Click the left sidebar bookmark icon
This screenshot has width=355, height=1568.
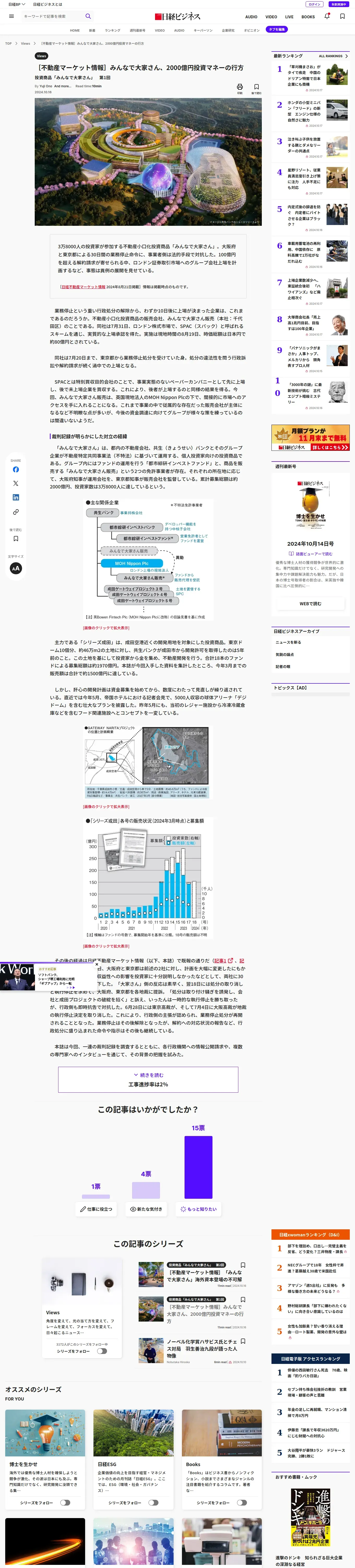click(x=16, y=538)
